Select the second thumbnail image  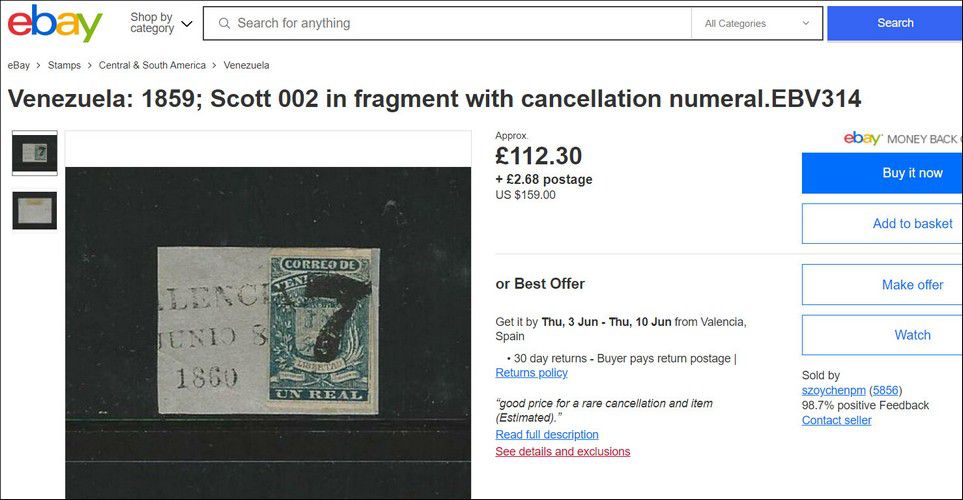34,211
